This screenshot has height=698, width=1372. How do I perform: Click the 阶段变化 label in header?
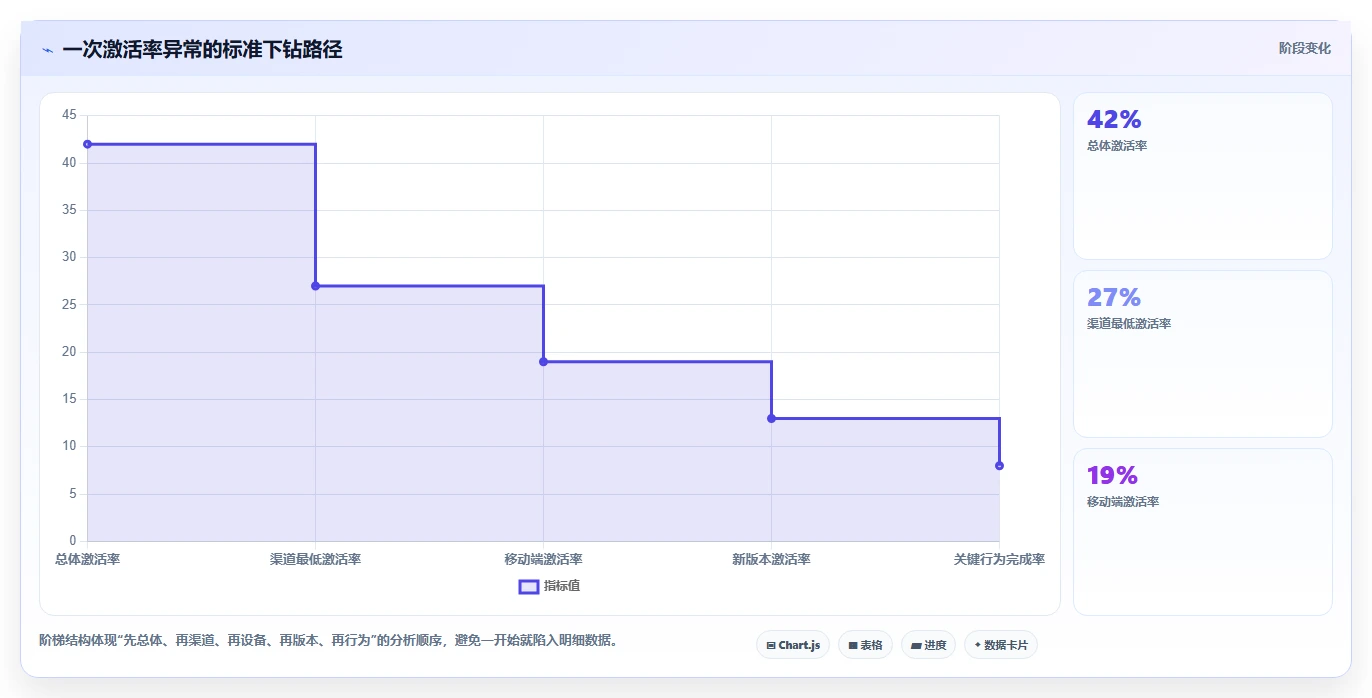(1305, 48)
